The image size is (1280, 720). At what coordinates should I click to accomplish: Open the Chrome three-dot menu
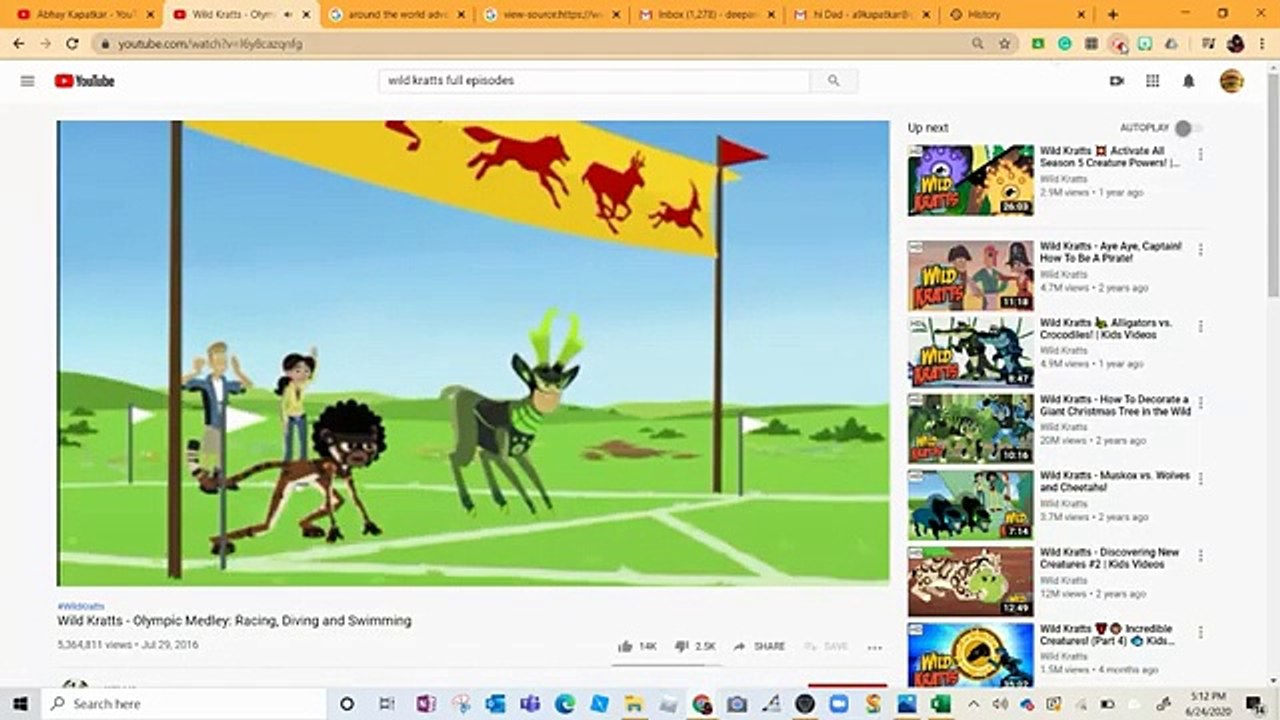pos(1263,44)
